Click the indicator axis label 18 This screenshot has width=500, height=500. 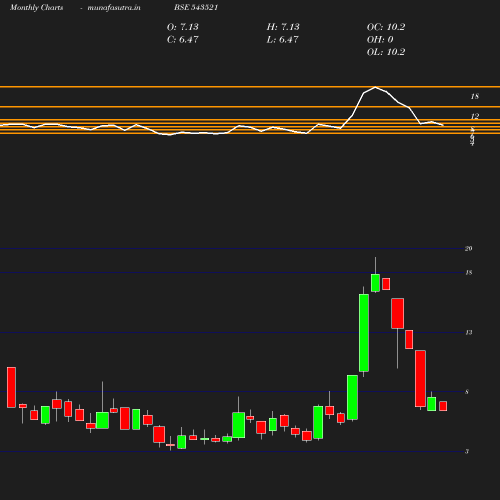point(475,97)
